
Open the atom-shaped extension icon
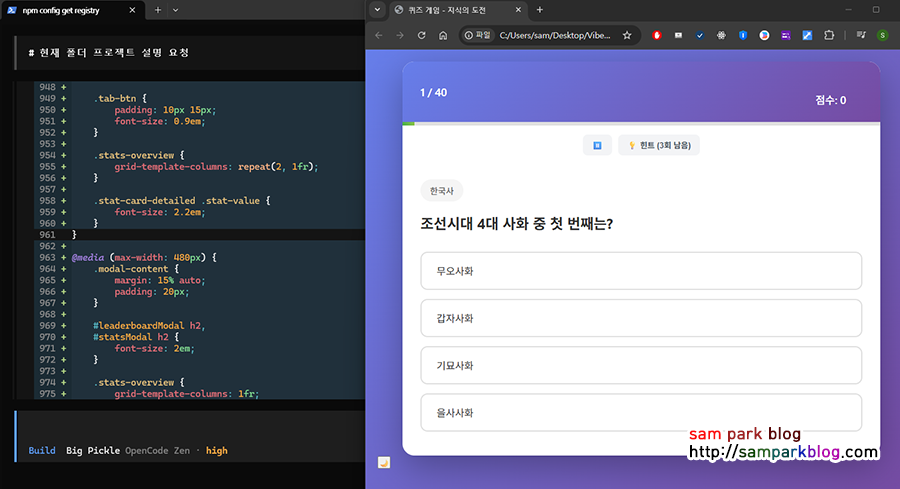pyautogui.click(x=721, y=36)
